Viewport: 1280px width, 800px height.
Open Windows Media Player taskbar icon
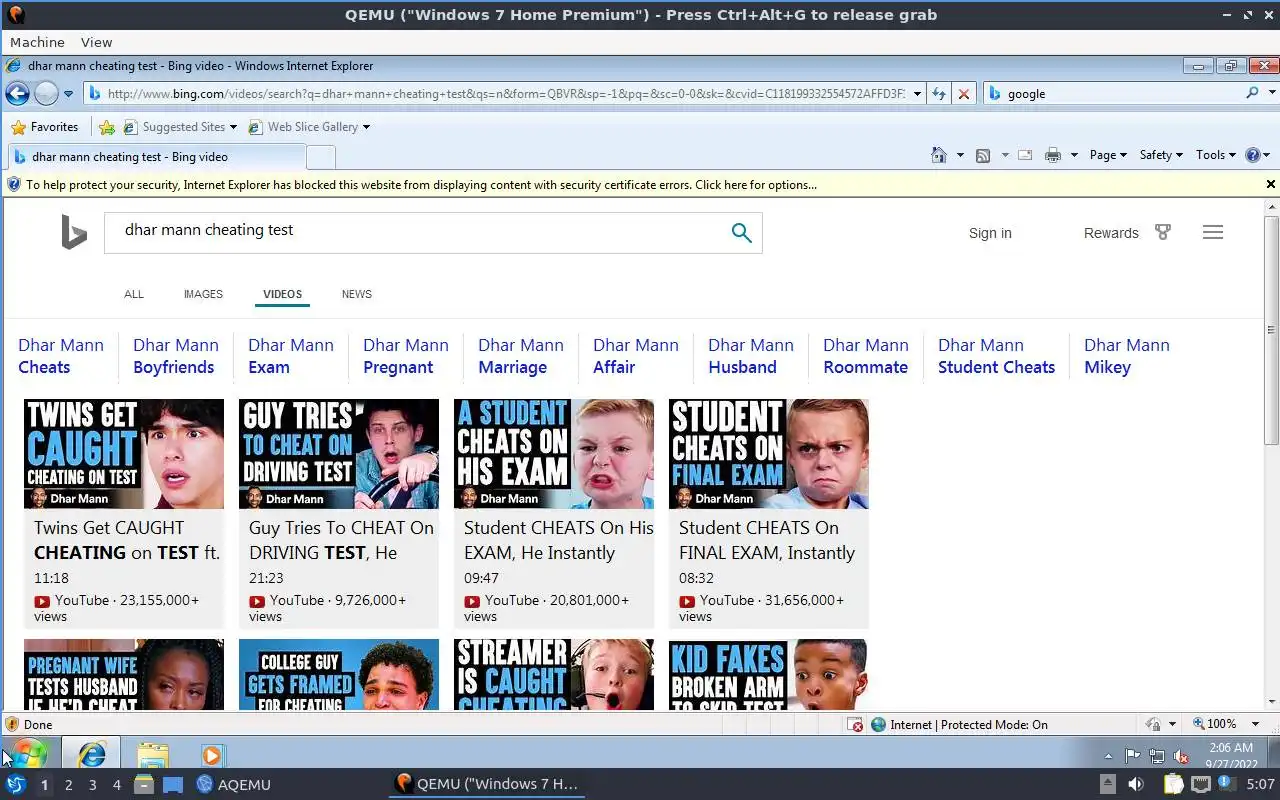tap(211, 754)
